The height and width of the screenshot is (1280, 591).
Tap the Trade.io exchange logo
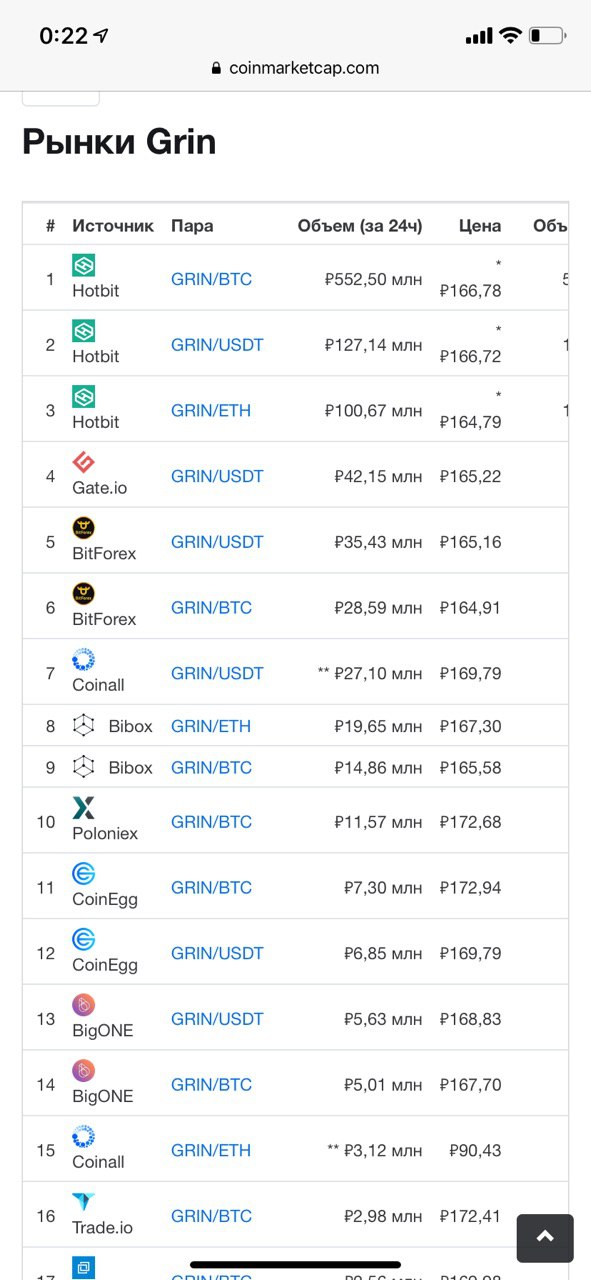click(x=84, y=1202)
